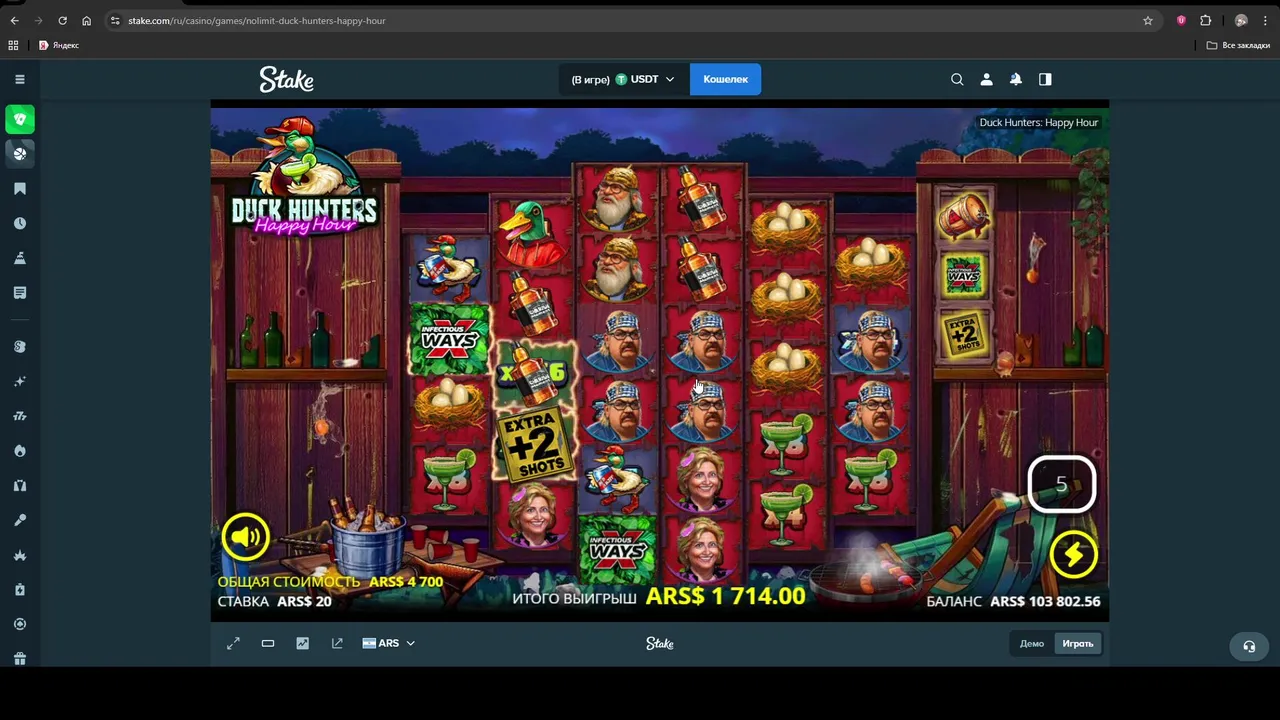
Task: Open the live support headset button
Action: [1249, 646]
